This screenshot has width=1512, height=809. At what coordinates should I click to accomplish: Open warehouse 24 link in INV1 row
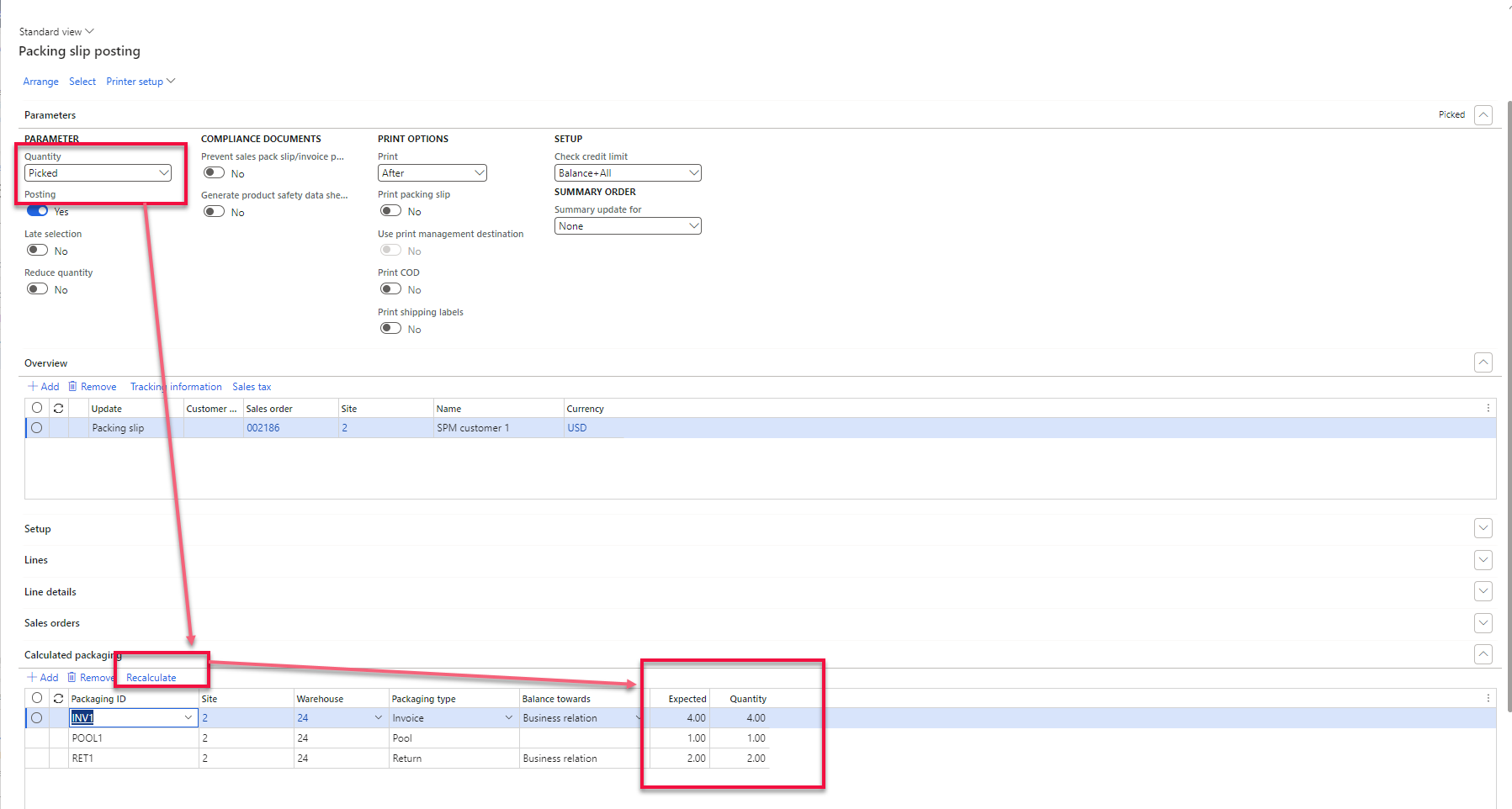tap(303, 718)
